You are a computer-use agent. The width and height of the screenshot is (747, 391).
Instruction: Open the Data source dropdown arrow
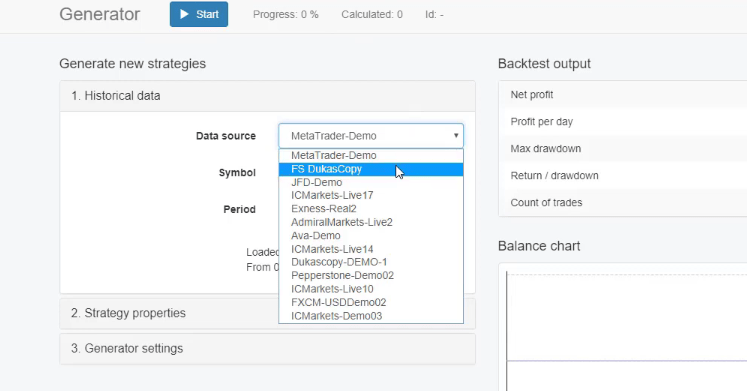455,136
